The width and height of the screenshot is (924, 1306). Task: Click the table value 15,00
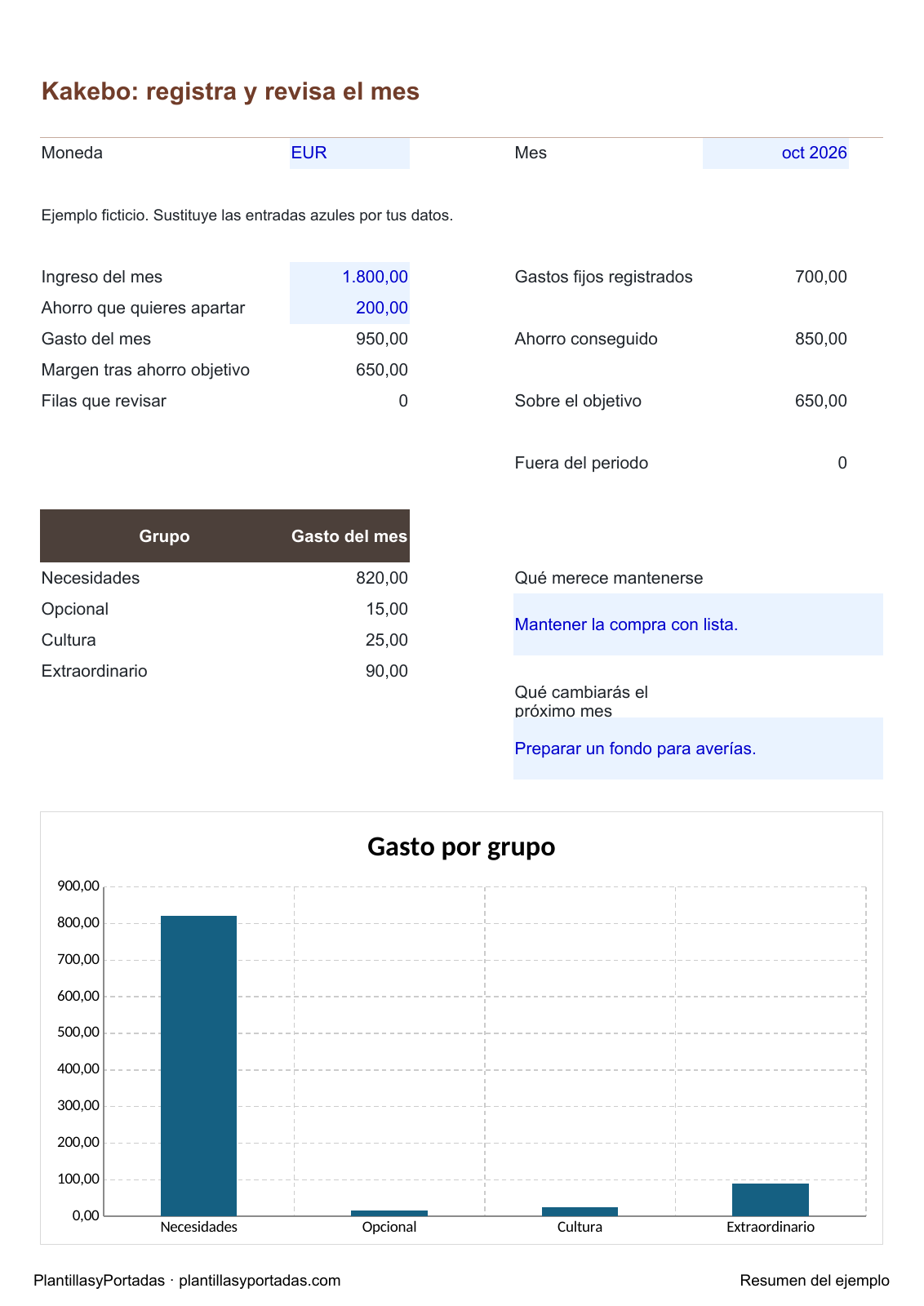click(x=387, y=610)
